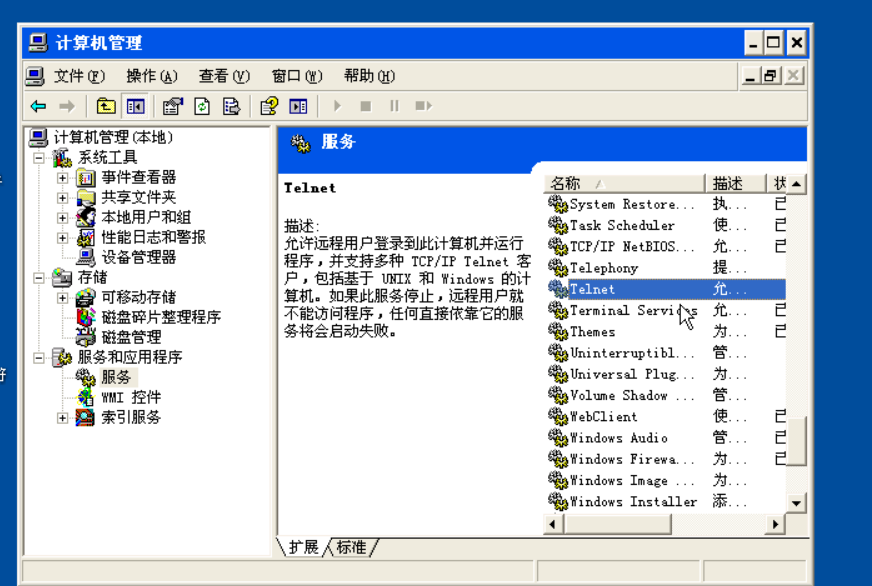The width and height of the screenshot is (872, 586).
Task: Expand the 本地用户和组 node
Action: click(62, 218)
